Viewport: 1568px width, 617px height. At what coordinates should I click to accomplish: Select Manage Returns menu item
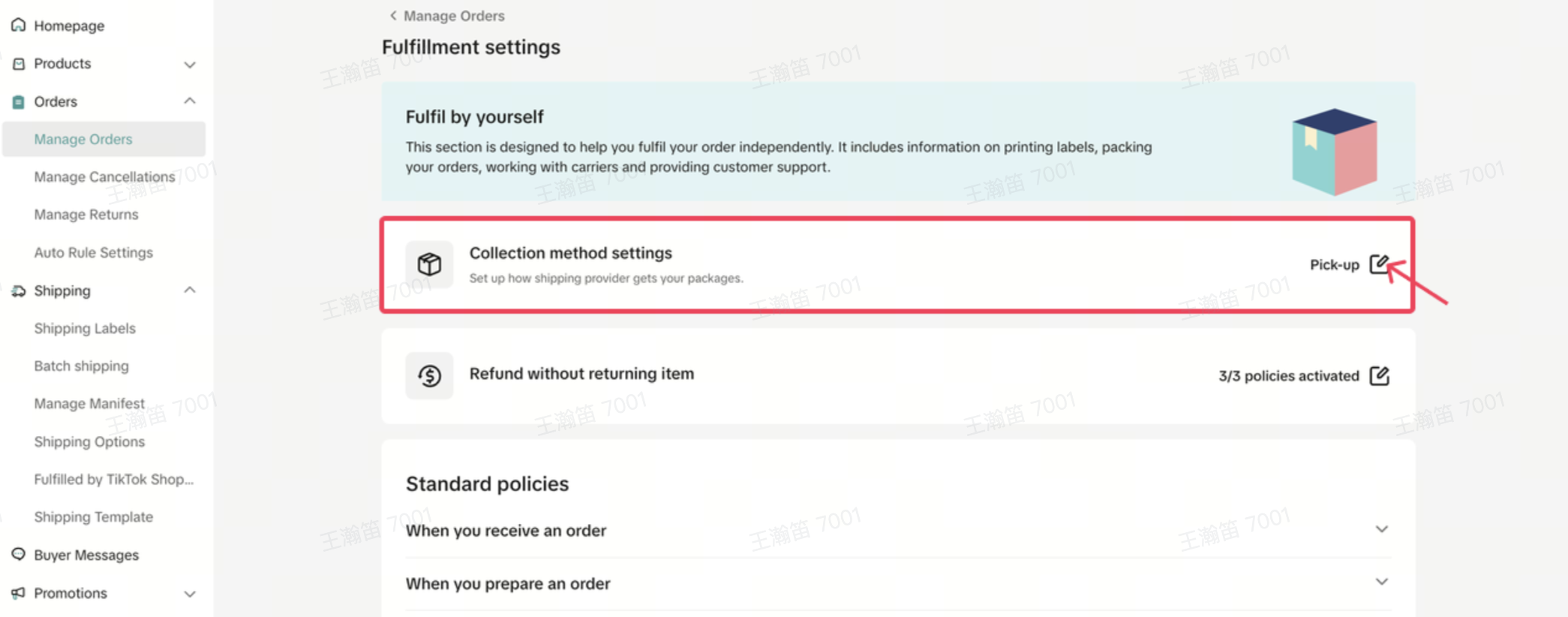click(86, 215)
